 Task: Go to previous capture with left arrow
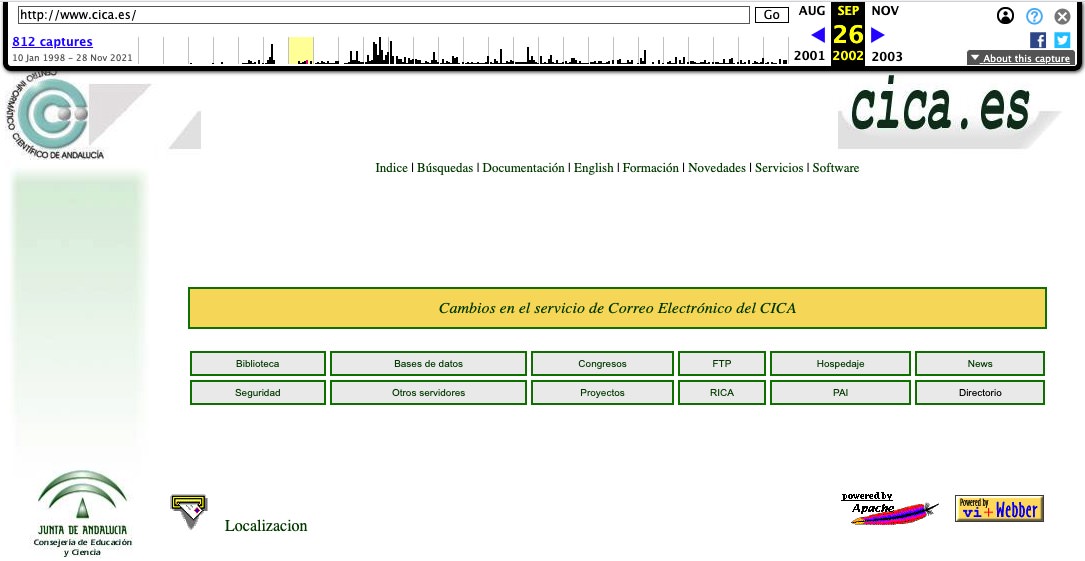818,35
